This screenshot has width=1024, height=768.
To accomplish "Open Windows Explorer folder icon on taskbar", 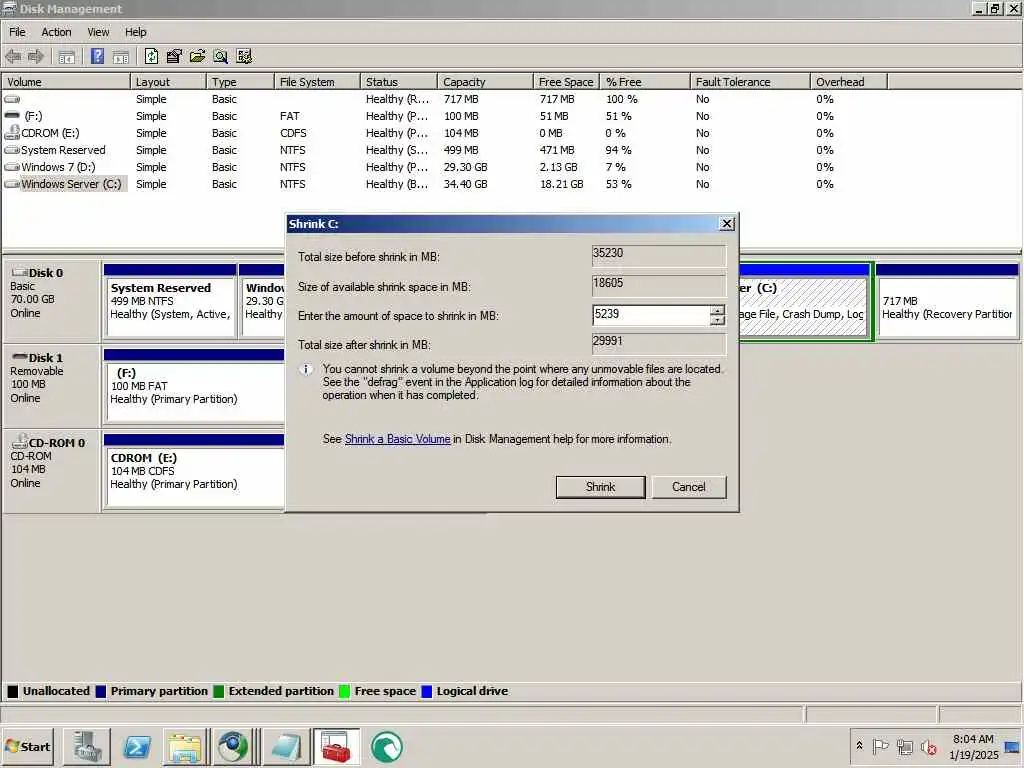I will (185, 747).
